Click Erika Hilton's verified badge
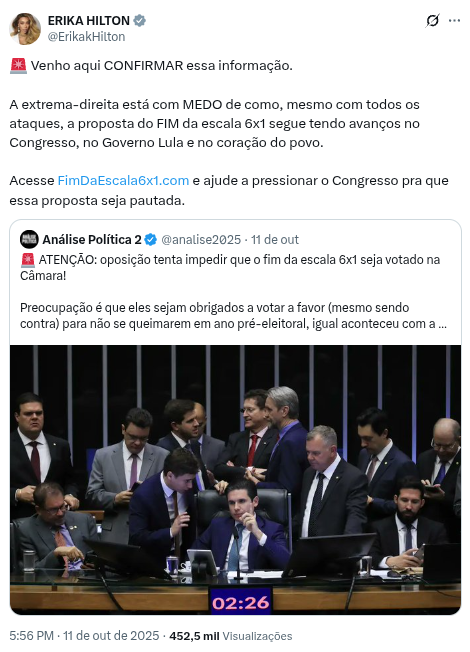Viewport: 470px width, 652px height. [x=140, y=20]
